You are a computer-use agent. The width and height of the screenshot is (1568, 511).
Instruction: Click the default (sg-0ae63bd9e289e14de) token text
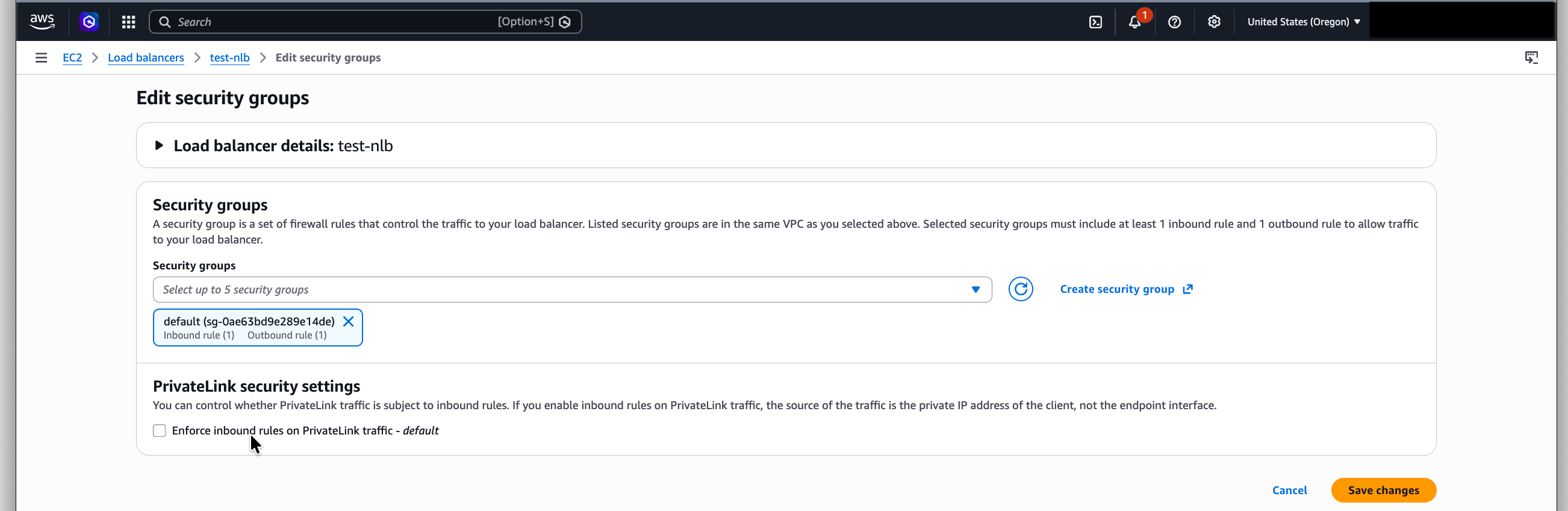click(x=249, y=322)
